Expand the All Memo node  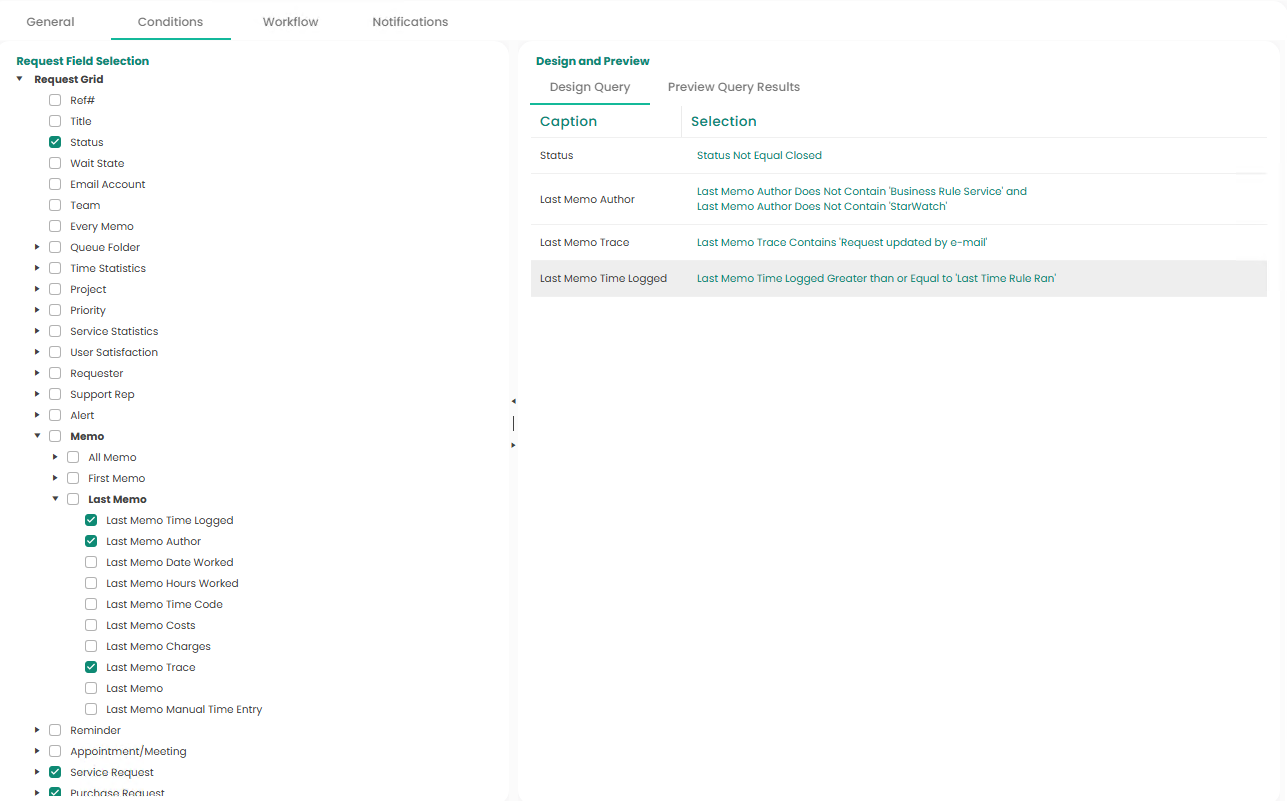click(55, 457)
